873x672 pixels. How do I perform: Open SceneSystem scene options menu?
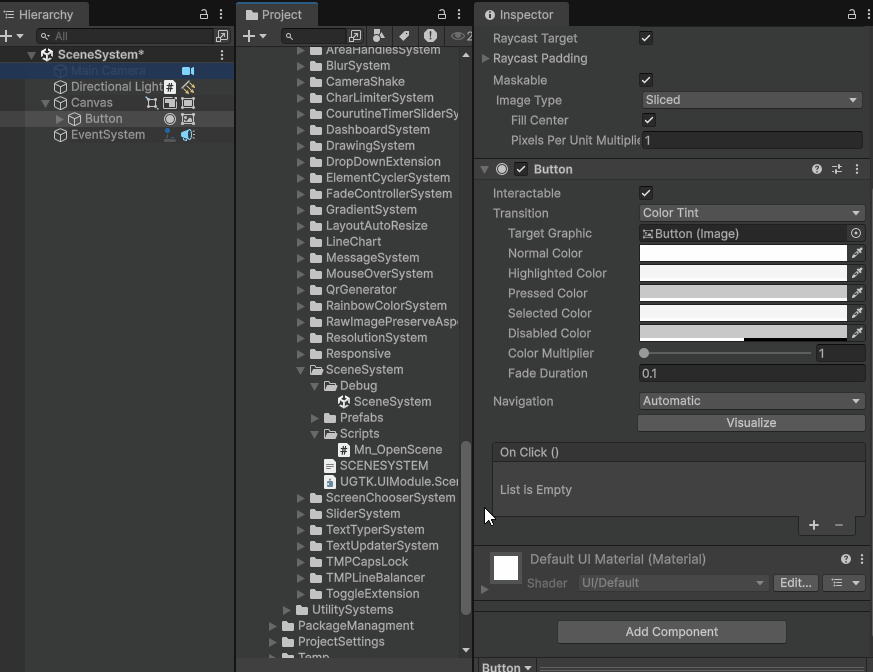point(222,55)
